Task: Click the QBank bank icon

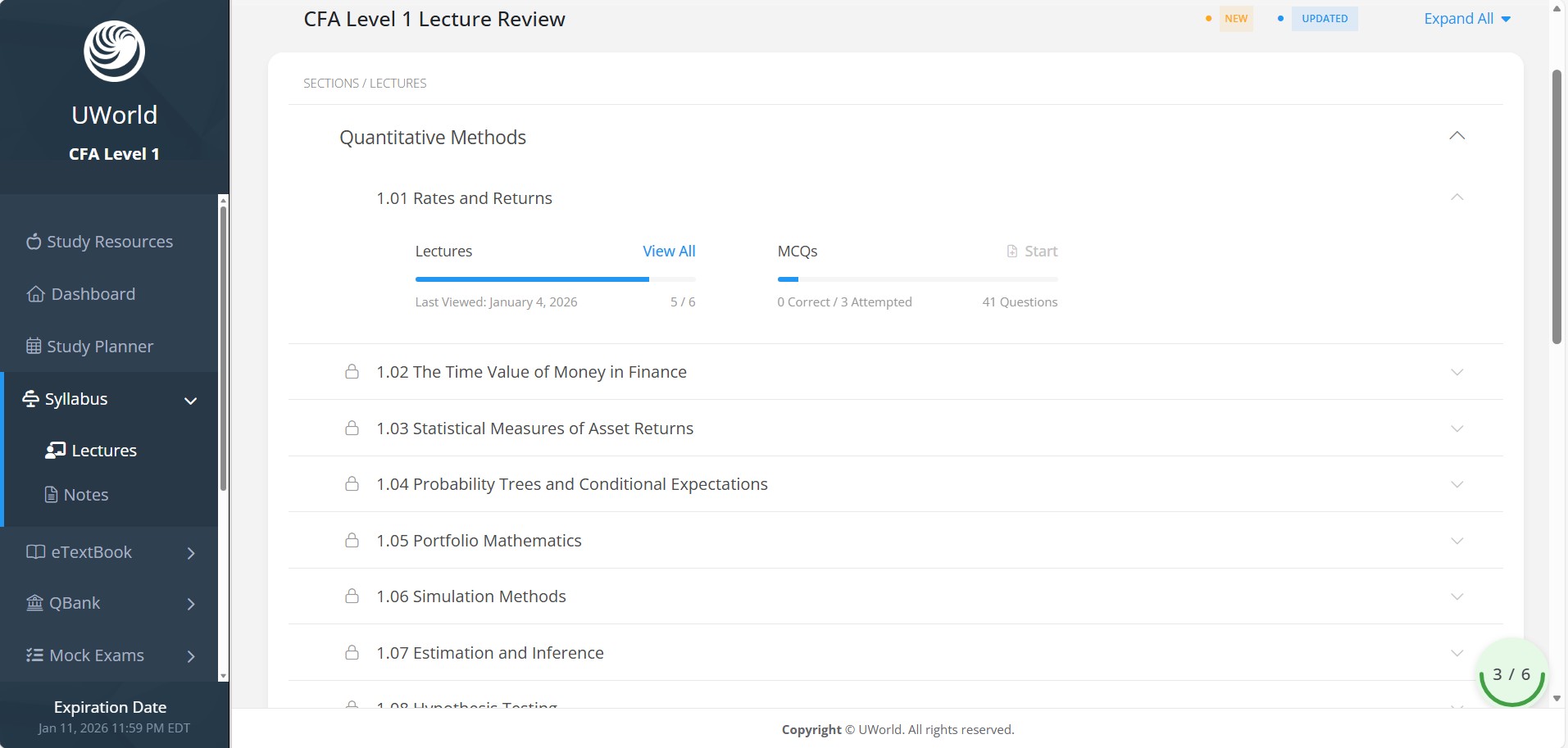Action: (34, 603)
